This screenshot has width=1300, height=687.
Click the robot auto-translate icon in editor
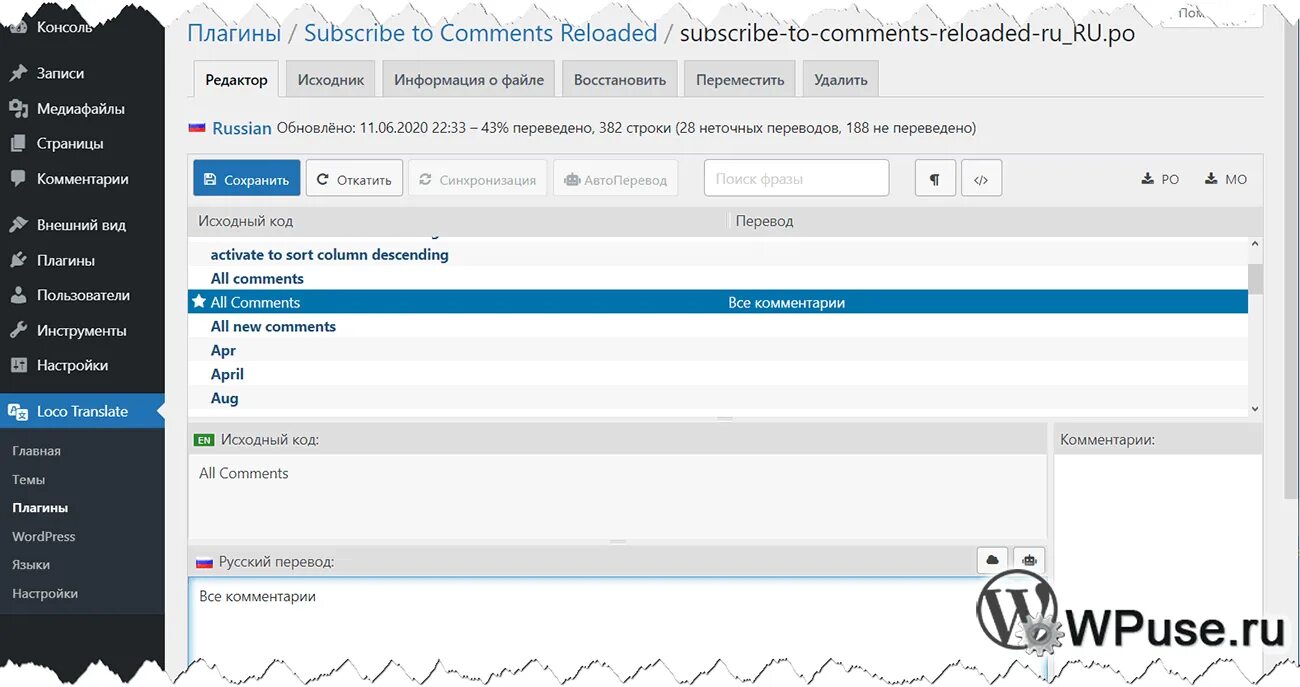click(1029, 561)
